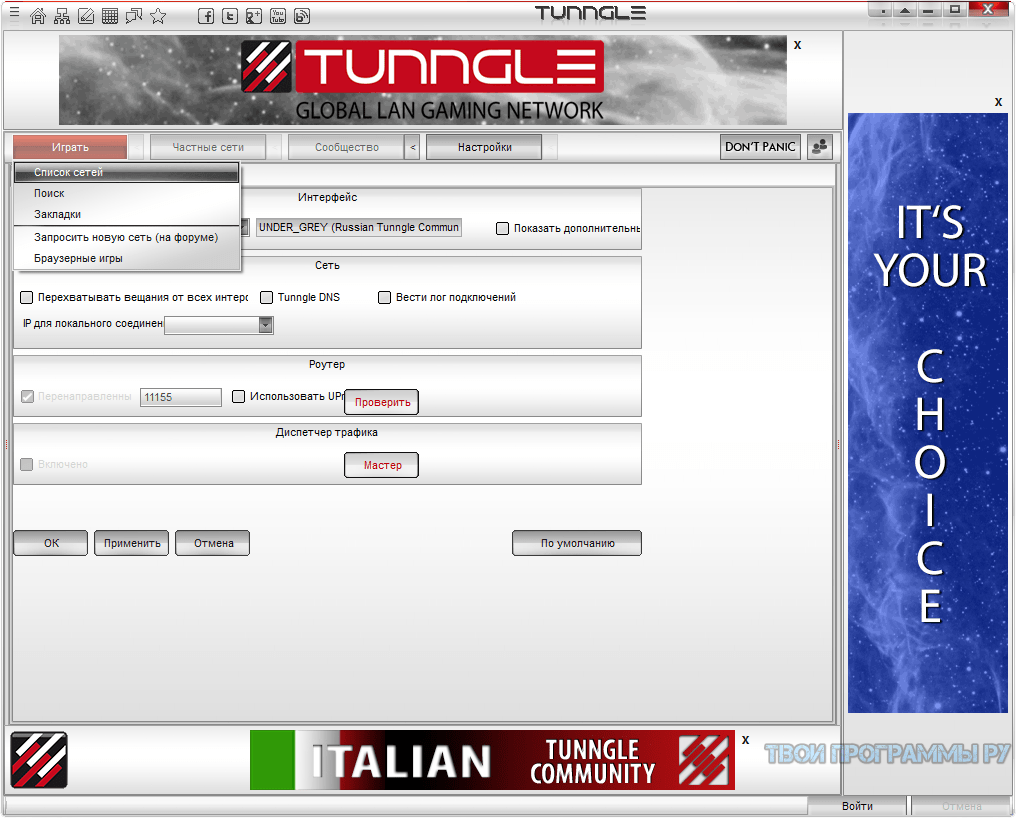The width and height of the screenshot is (1016, 818).
Task: Select the network sitemap icon in the toolbar
Action: (62, 15)
